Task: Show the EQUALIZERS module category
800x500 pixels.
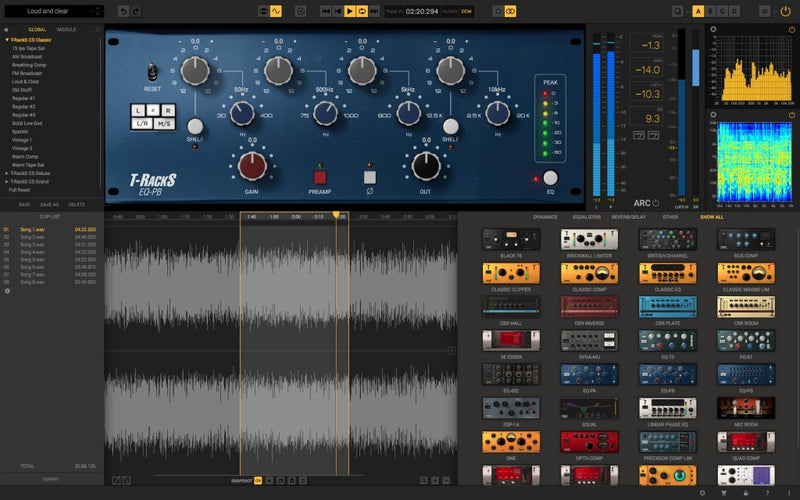Action: coord(586,216)
